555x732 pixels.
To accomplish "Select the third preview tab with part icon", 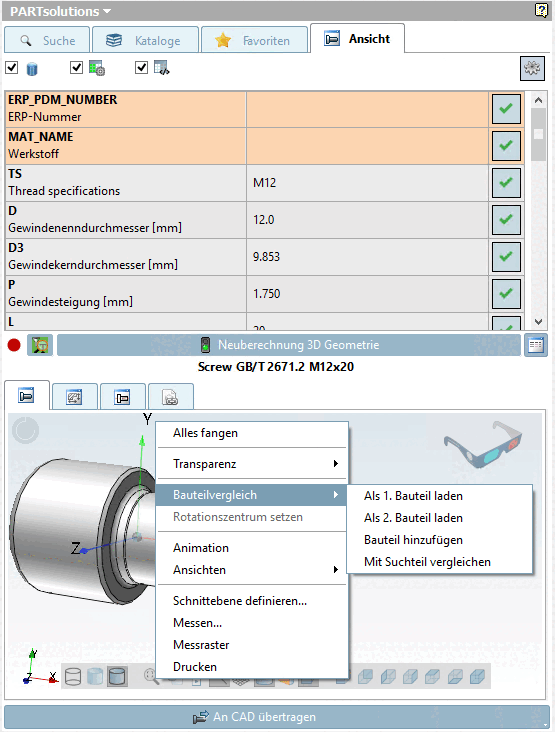I will pyautogui.click(x=123, y=397).
